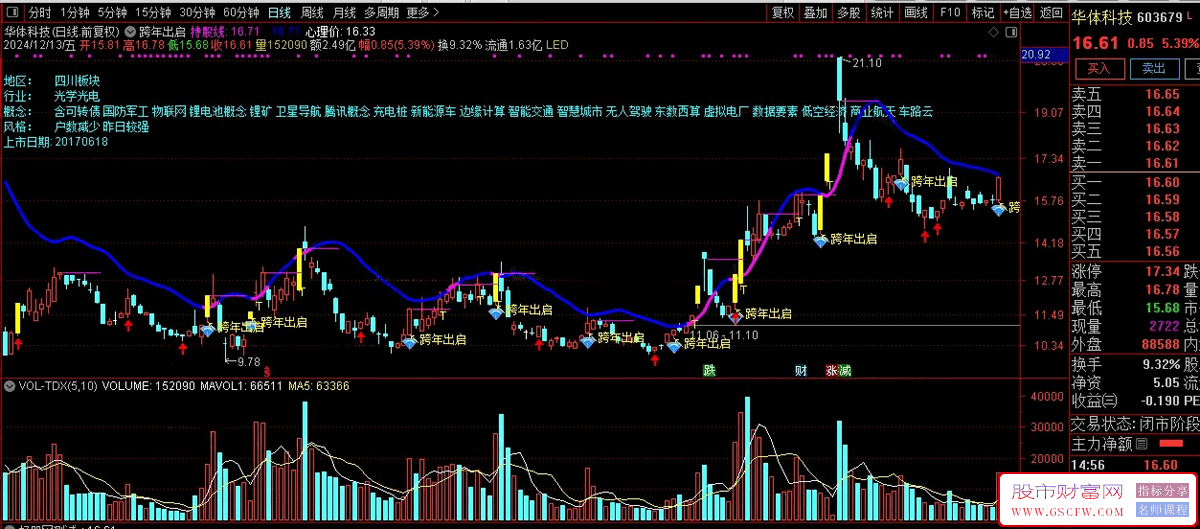
Task: Click the 最低 value 15.68
Action: (1162, 308)
